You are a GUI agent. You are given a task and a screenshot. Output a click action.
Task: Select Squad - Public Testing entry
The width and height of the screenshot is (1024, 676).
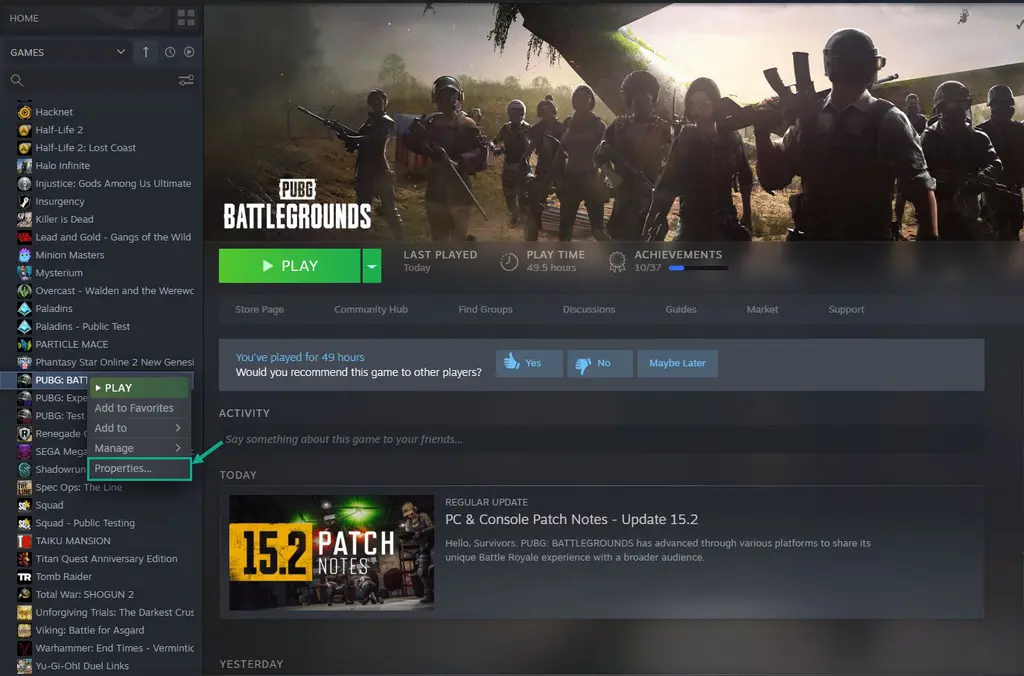[85, 523]
